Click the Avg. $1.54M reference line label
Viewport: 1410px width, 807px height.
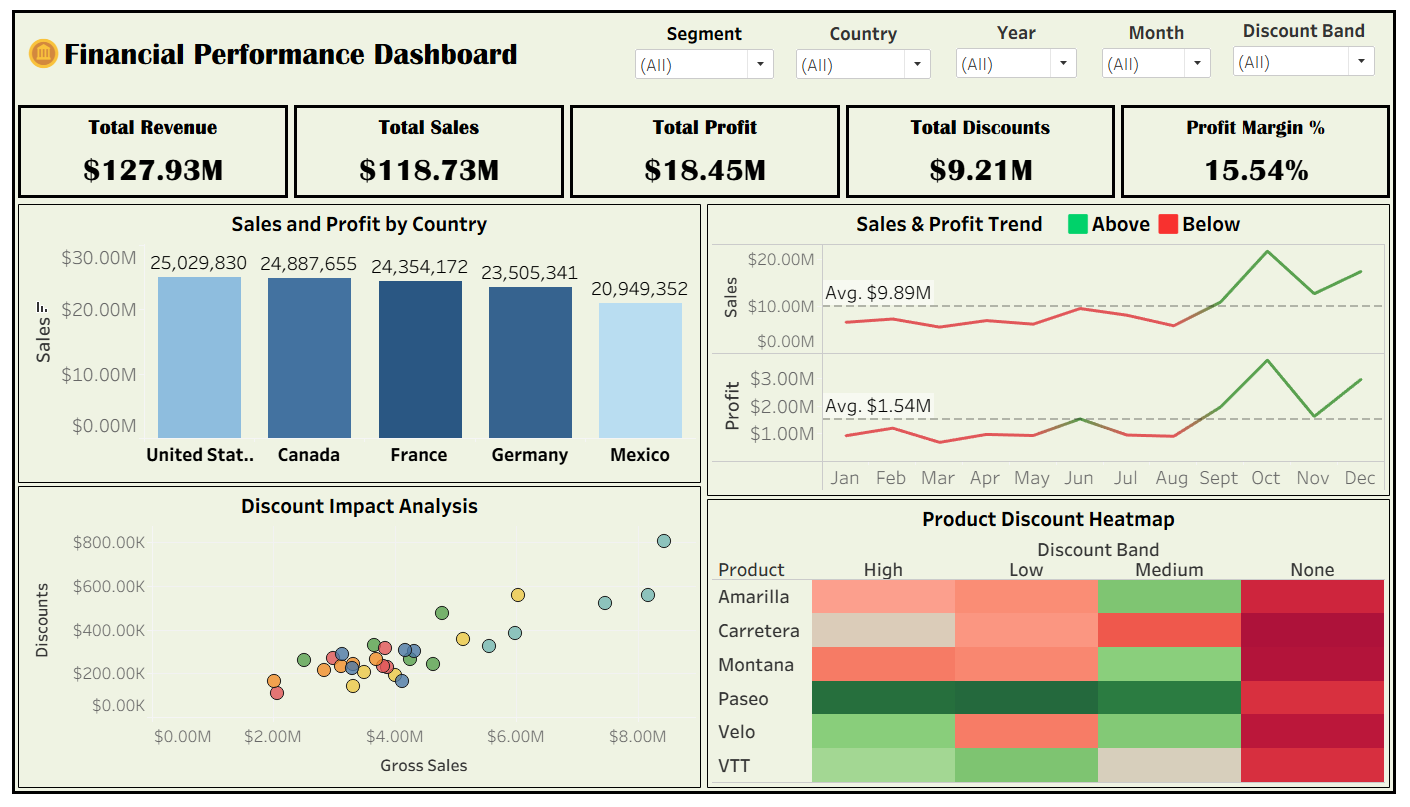(878, 406)
